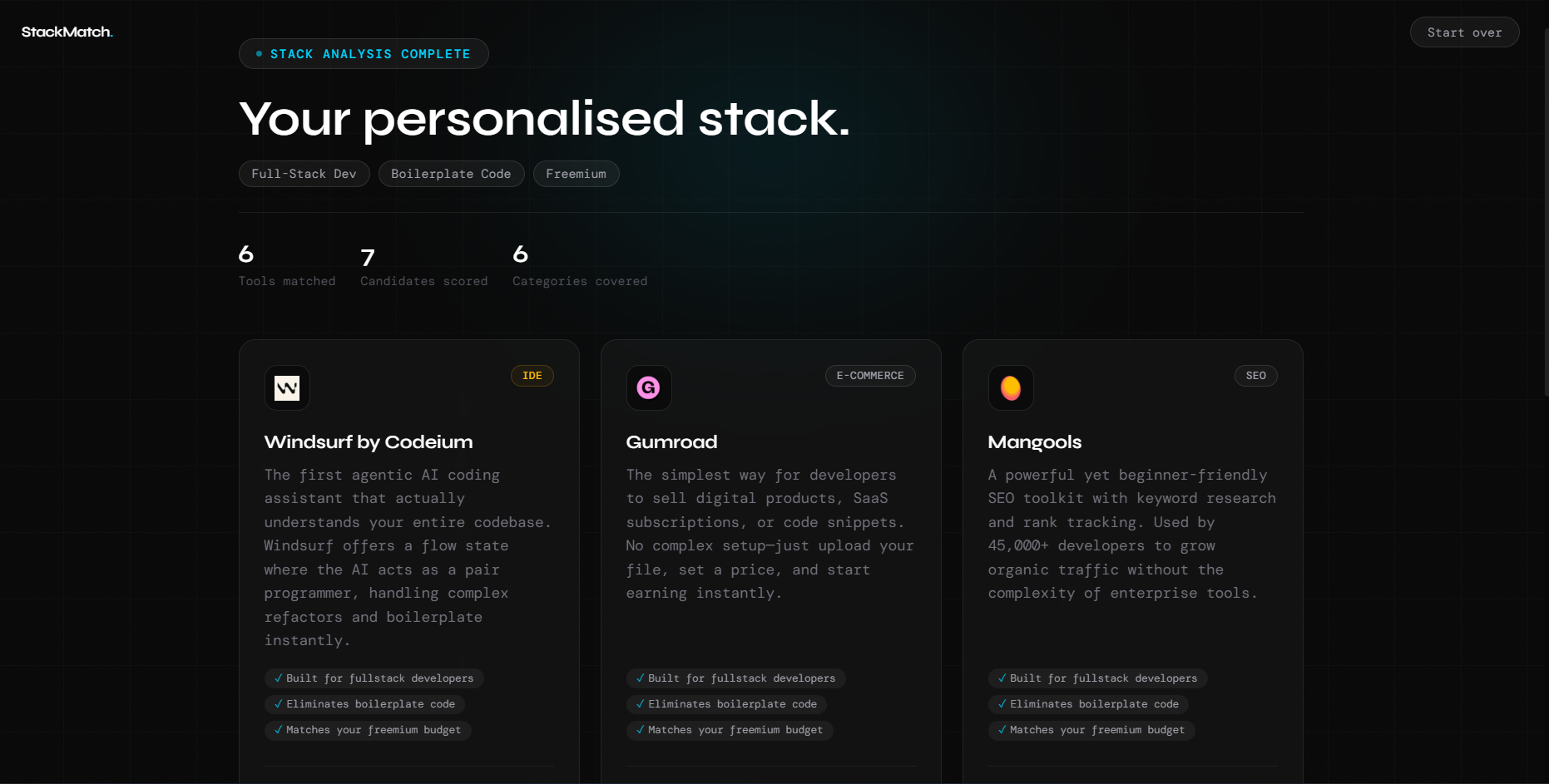
Task: Click the '7 Candidates scored' stat
Action: point(423,266)
